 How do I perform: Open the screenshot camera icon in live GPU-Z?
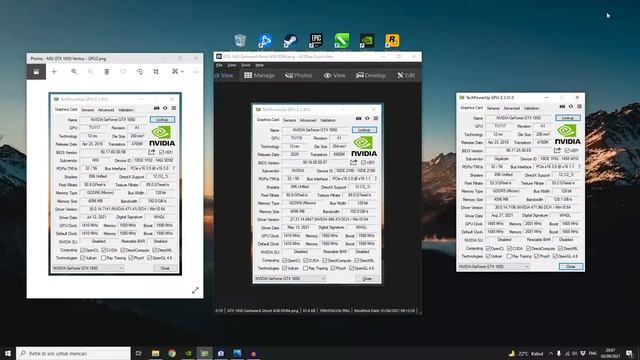pyautogui.click(x=562, y=107)
